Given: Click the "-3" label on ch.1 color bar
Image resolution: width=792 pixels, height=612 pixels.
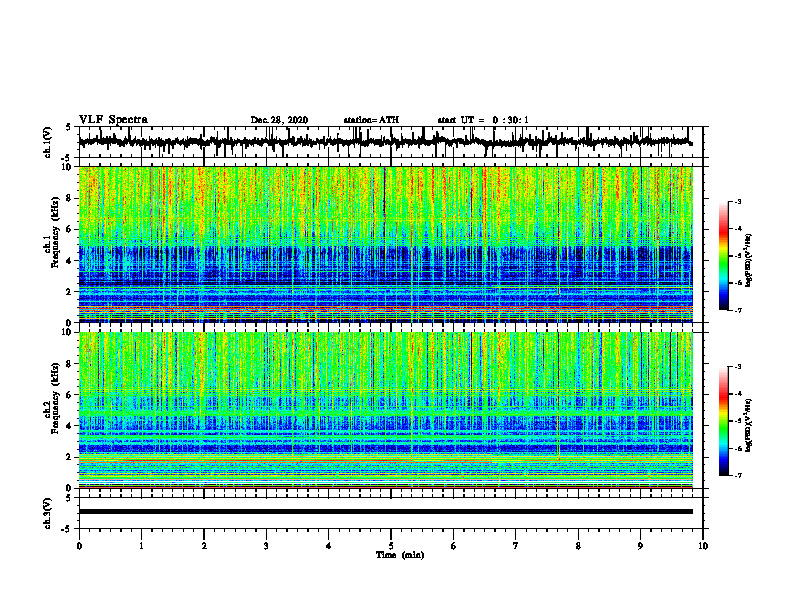Looking at the screenshot, I should tap(737, 202).
